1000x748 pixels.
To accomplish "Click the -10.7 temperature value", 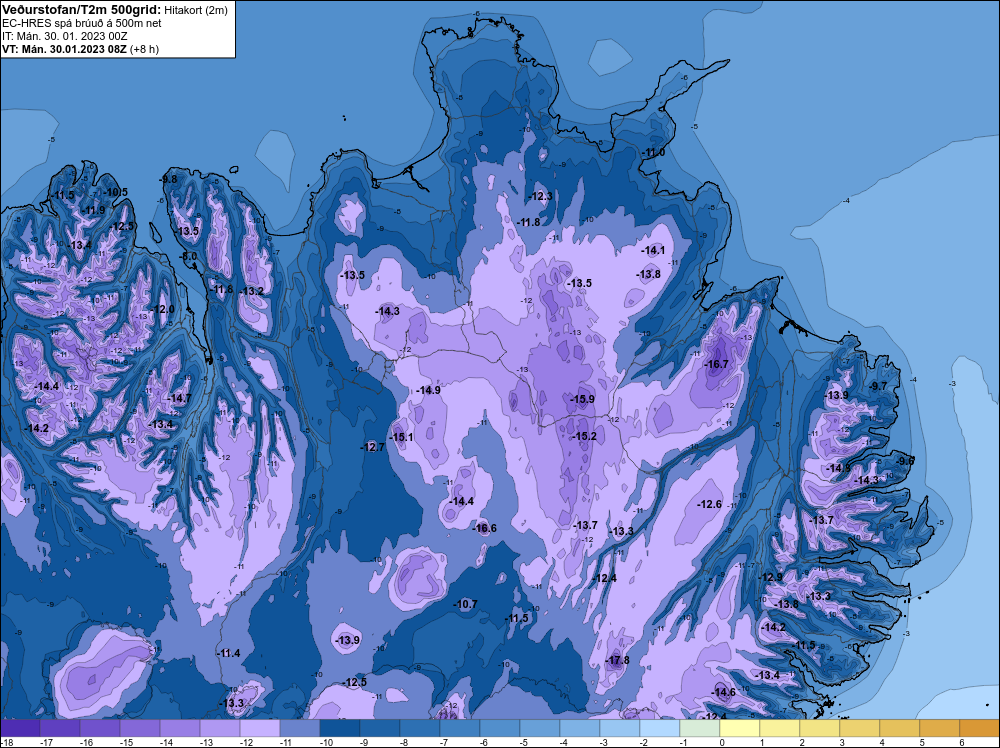I will click(x=465, y=604).
